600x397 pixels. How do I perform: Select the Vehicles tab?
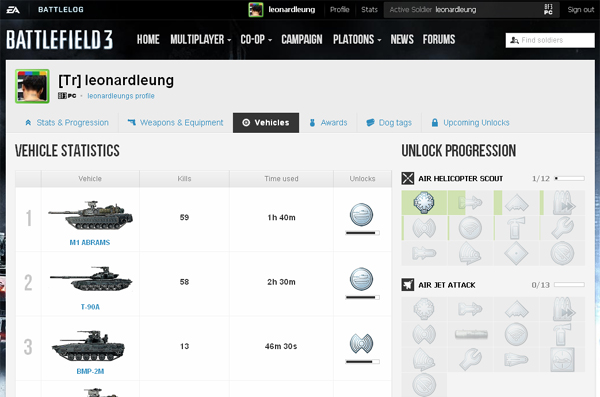click(x=266, y=123)
